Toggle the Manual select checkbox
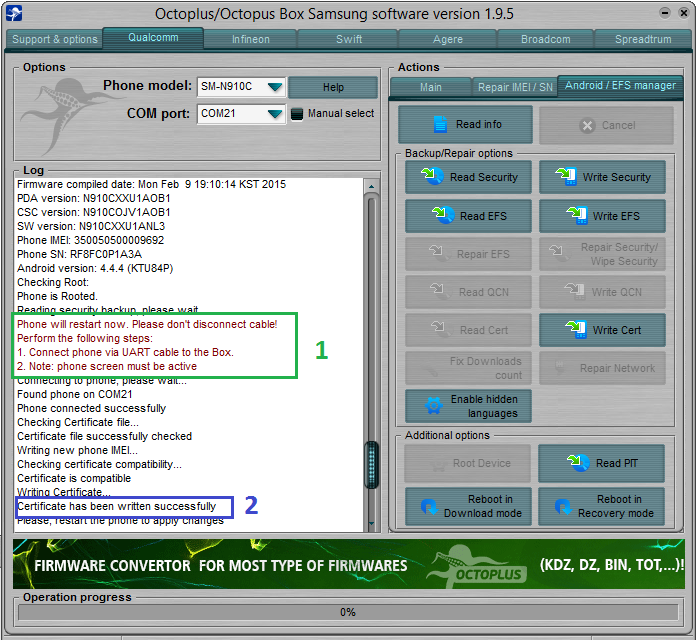 click(x=296, y=114)
